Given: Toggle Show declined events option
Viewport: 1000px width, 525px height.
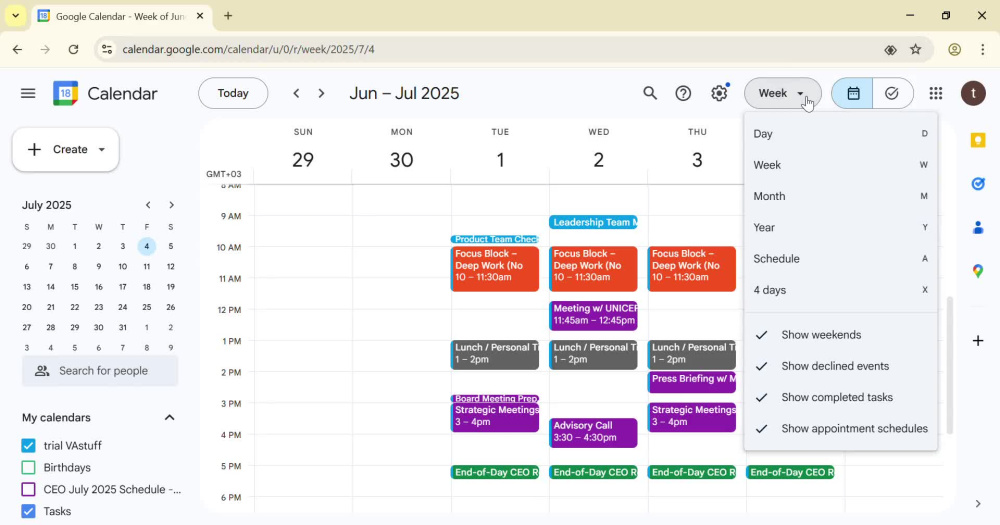Looking at the screenshot, I should tap(841, 366).
